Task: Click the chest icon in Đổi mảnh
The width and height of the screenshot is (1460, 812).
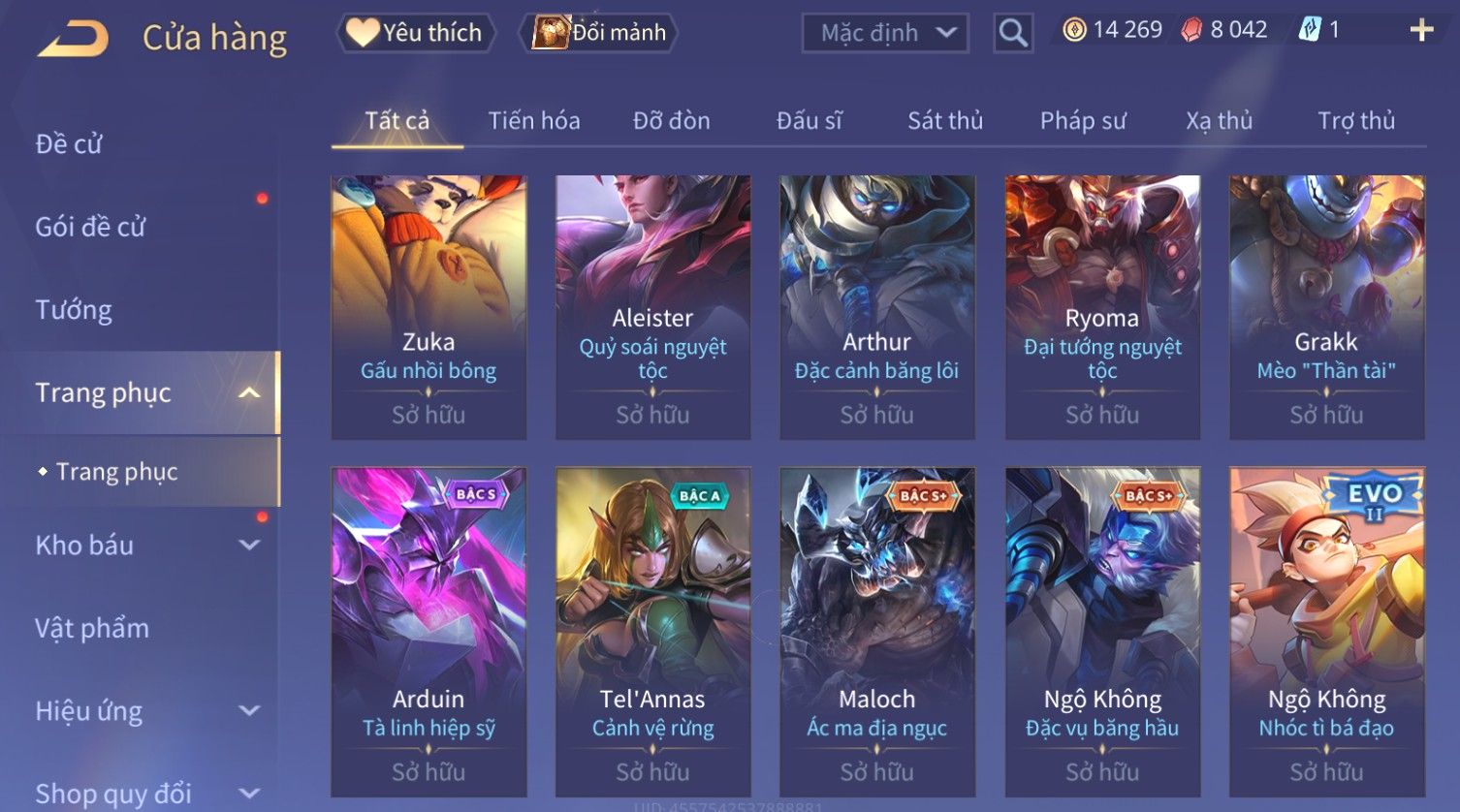Action: 550,33
